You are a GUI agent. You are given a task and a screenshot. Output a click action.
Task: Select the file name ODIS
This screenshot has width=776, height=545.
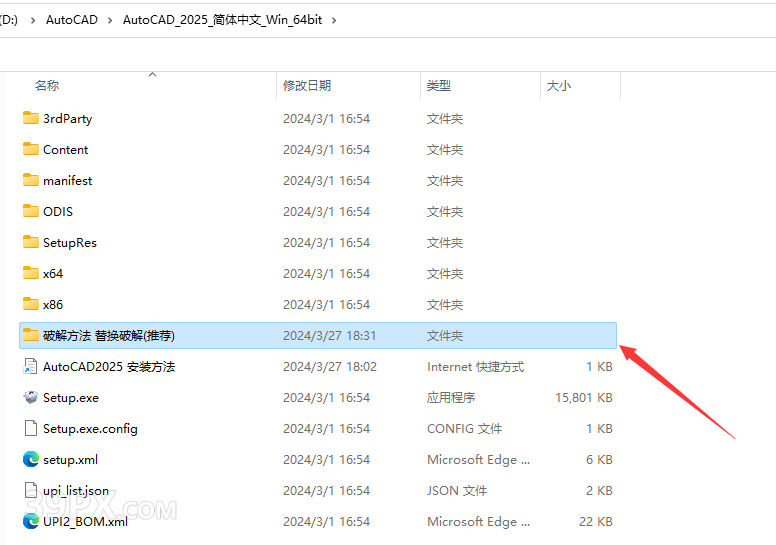(58, 211)
